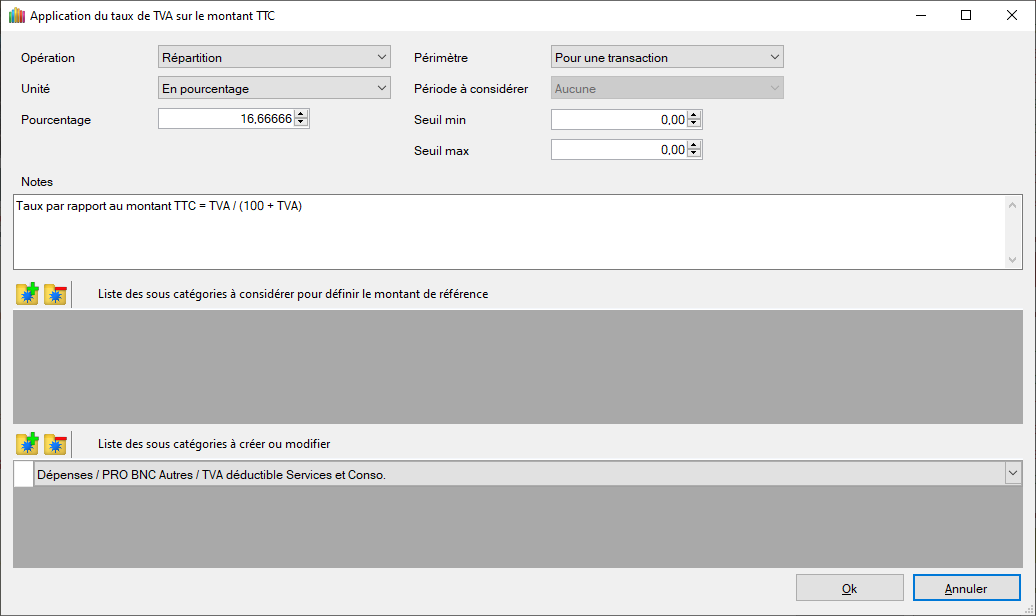
Task: Remove a sub-category from the create-or-modify list
Action: pos(55,444)
